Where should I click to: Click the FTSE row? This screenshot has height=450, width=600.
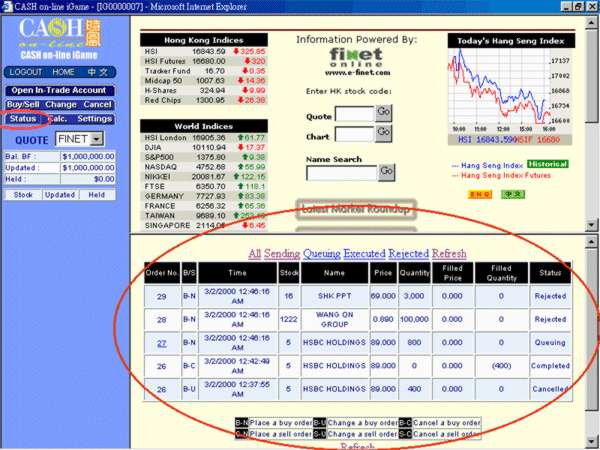pos(205,187)
